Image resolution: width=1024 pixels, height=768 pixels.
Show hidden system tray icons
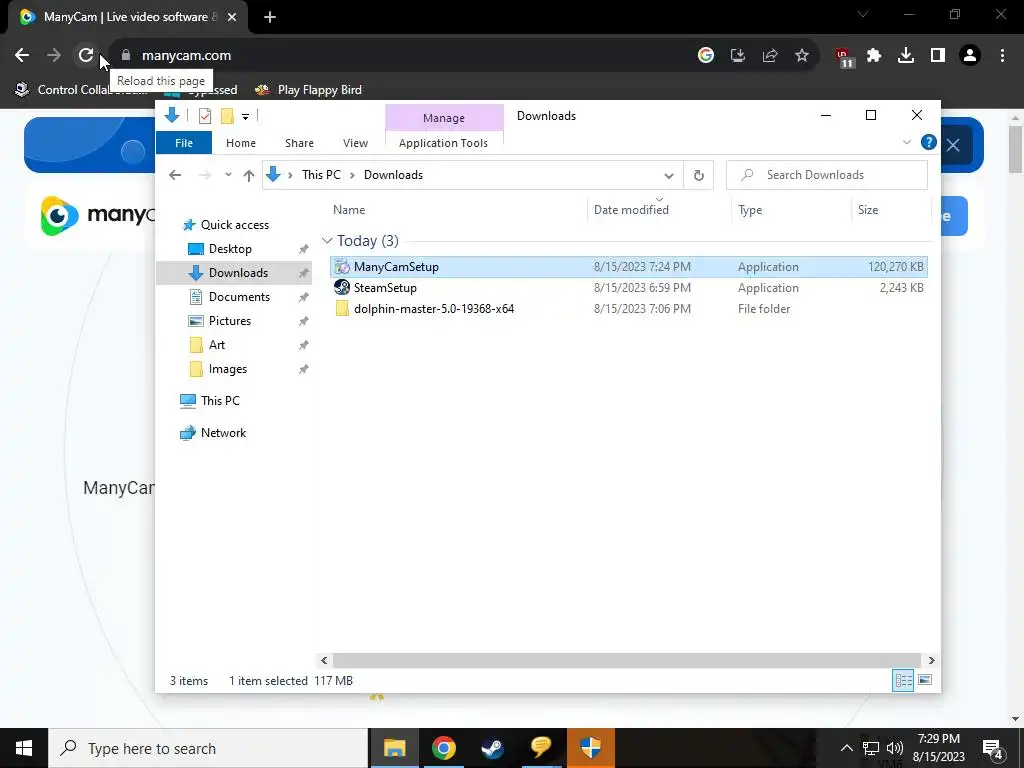(x=846, y=748)
